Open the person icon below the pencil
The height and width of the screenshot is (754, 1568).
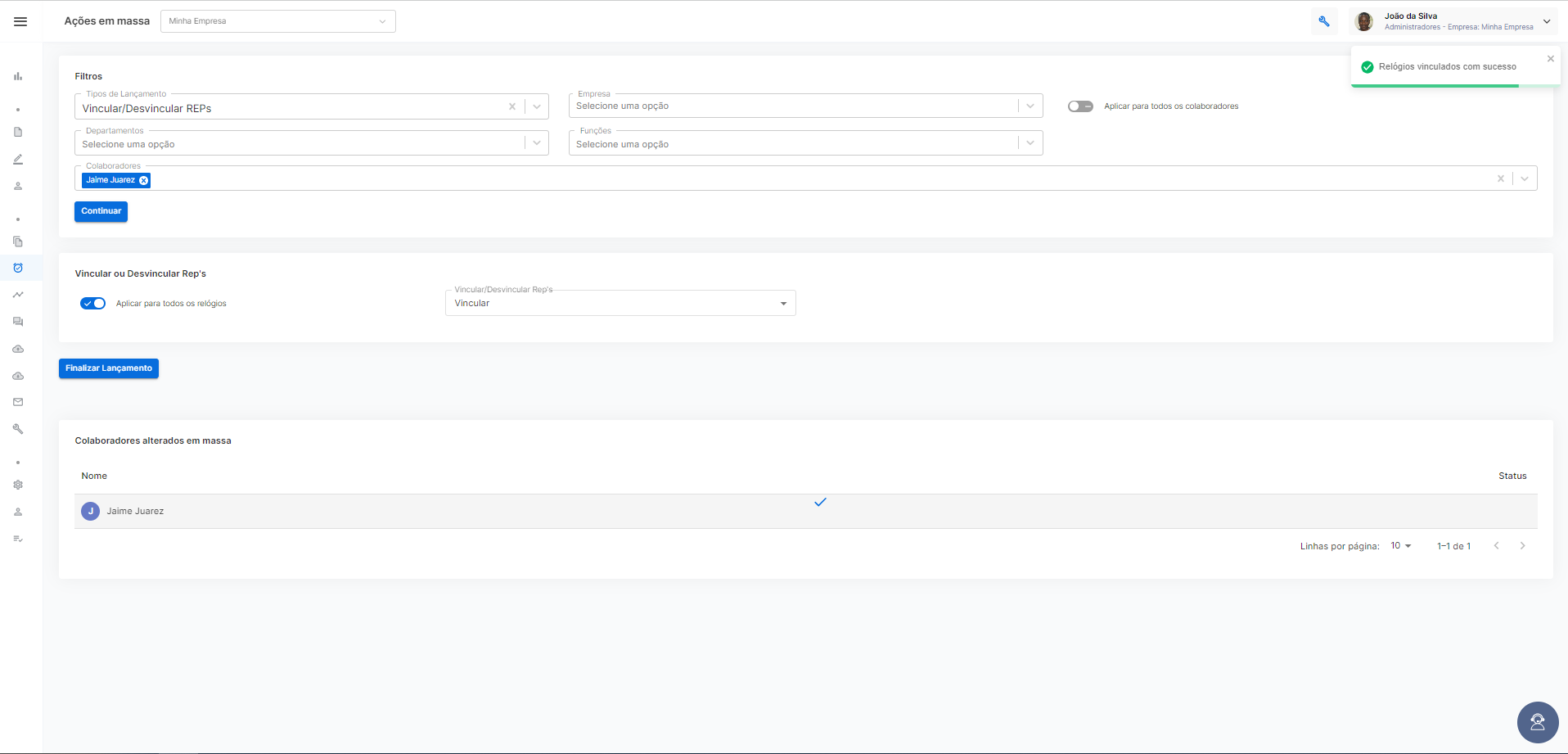point(18,186)
